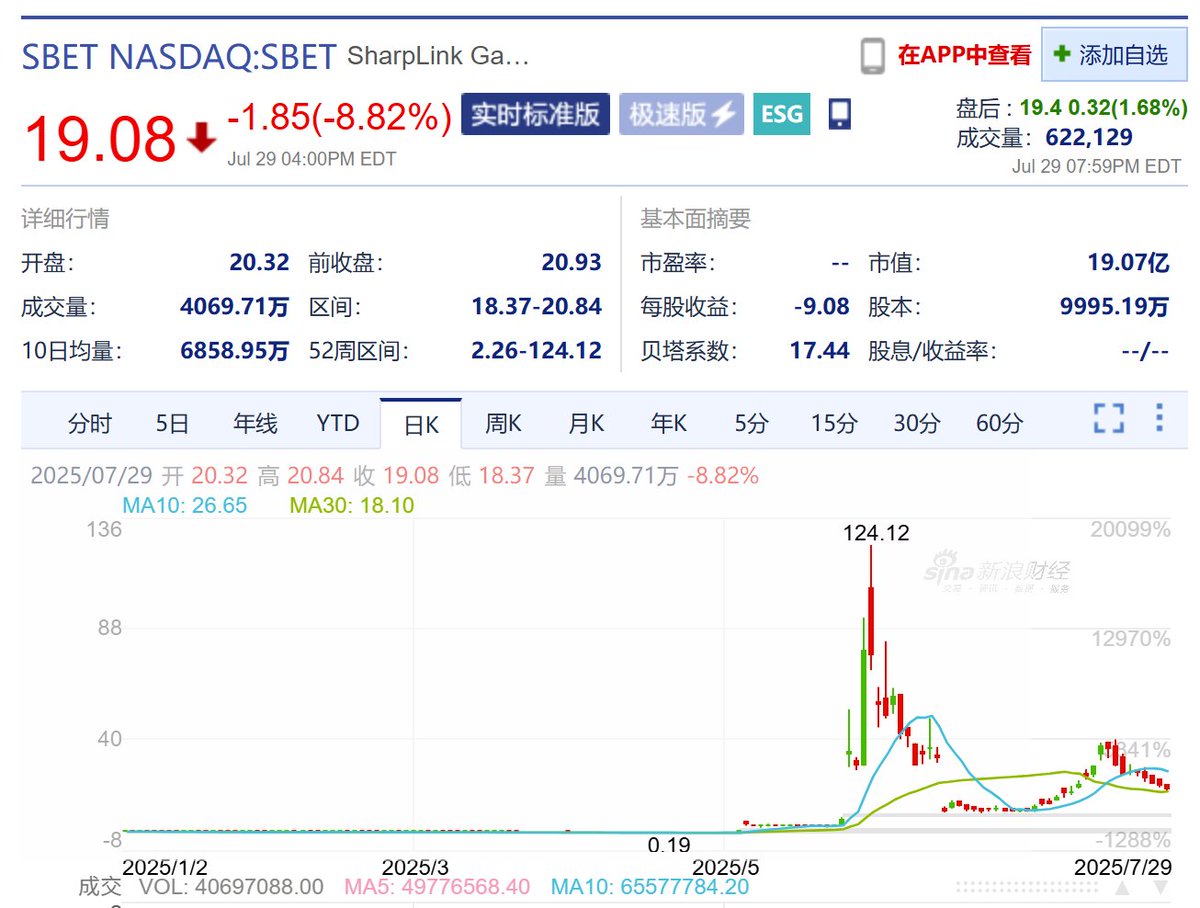
Task: Select the 月K chart tab
Action: point(586,424)
